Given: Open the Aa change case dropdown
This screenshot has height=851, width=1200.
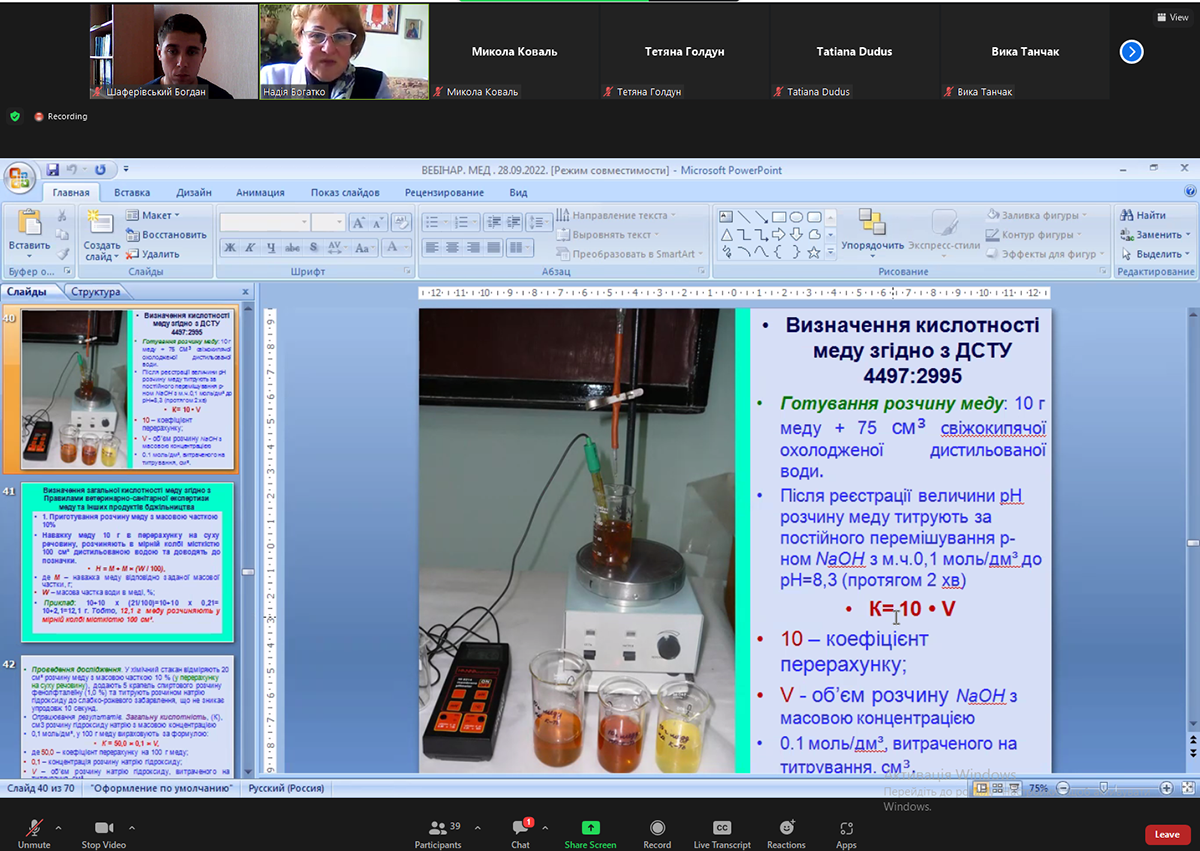Looking at the screenshot, I should pos(365,247).
